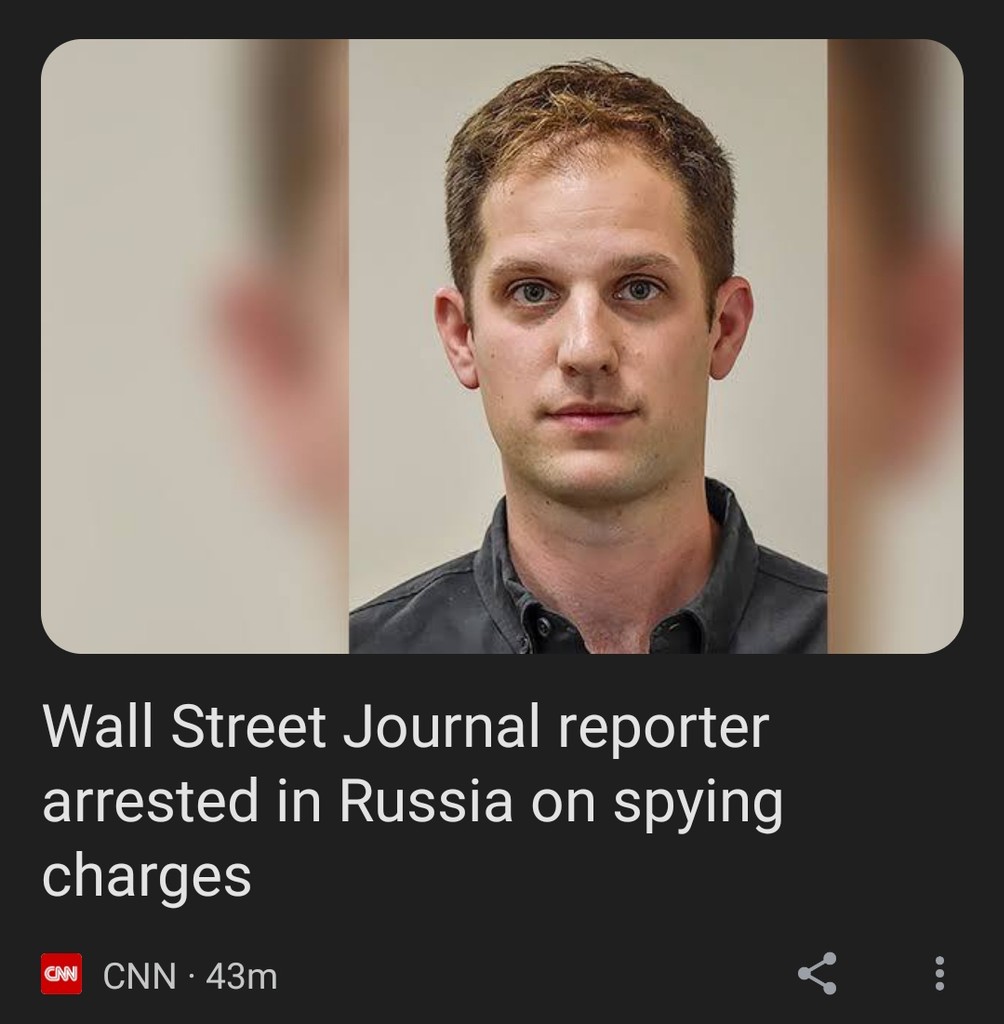
Task: Share this CNN story via the share button
Action: point(817,973)
